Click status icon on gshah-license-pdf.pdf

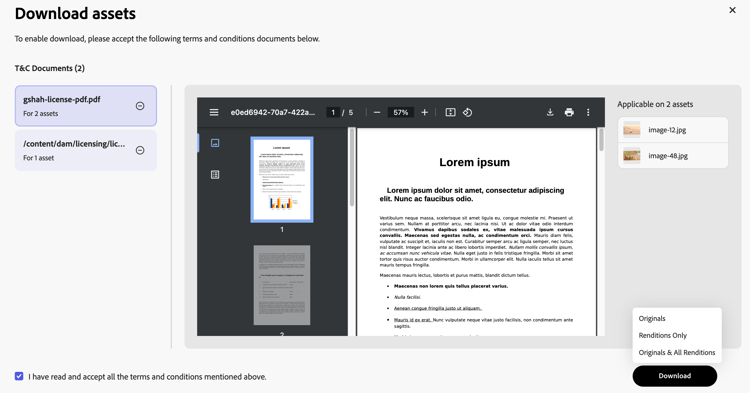click(140, 106)
